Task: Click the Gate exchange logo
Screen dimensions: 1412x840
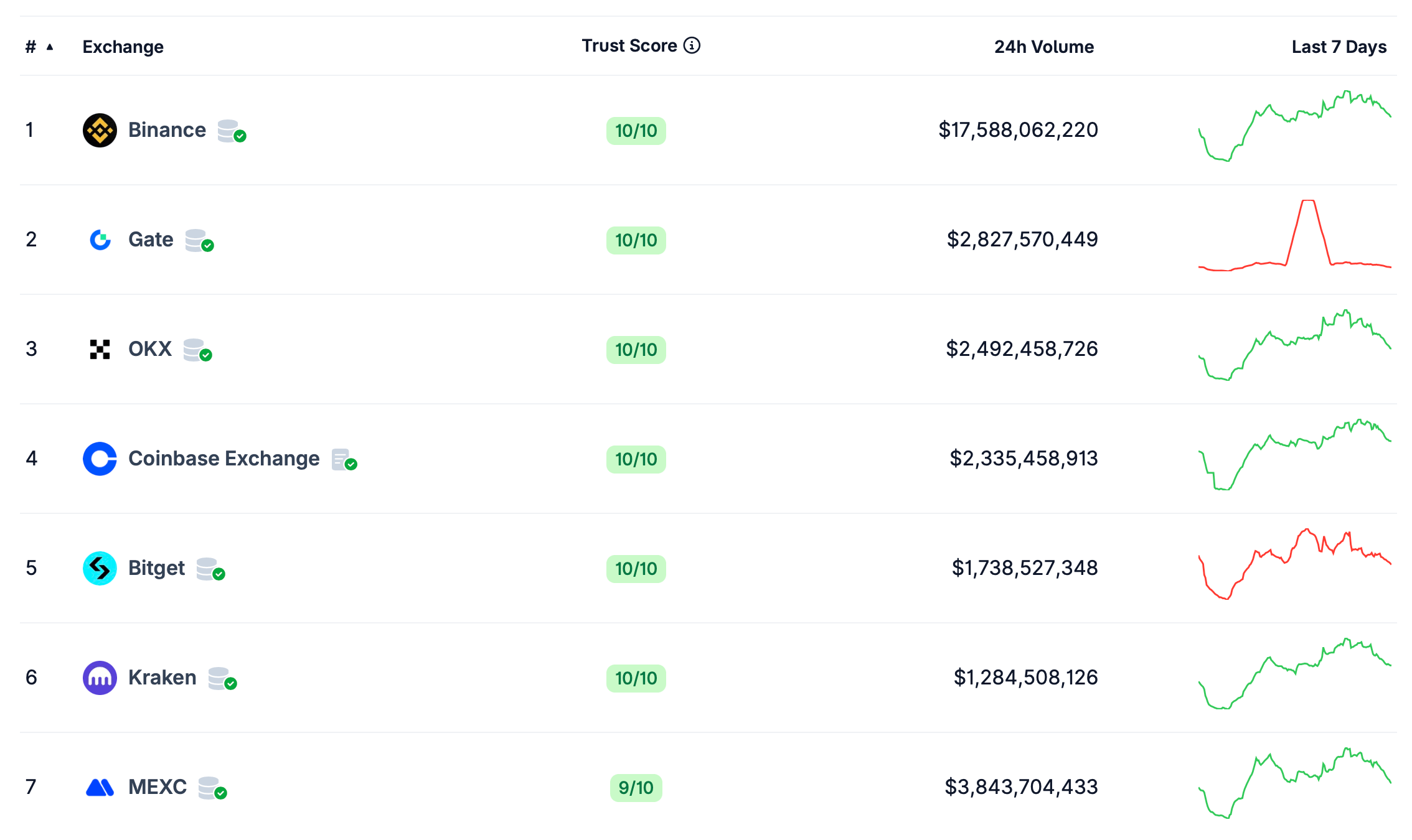Action: pyautogui.click(x=100, y=240)
